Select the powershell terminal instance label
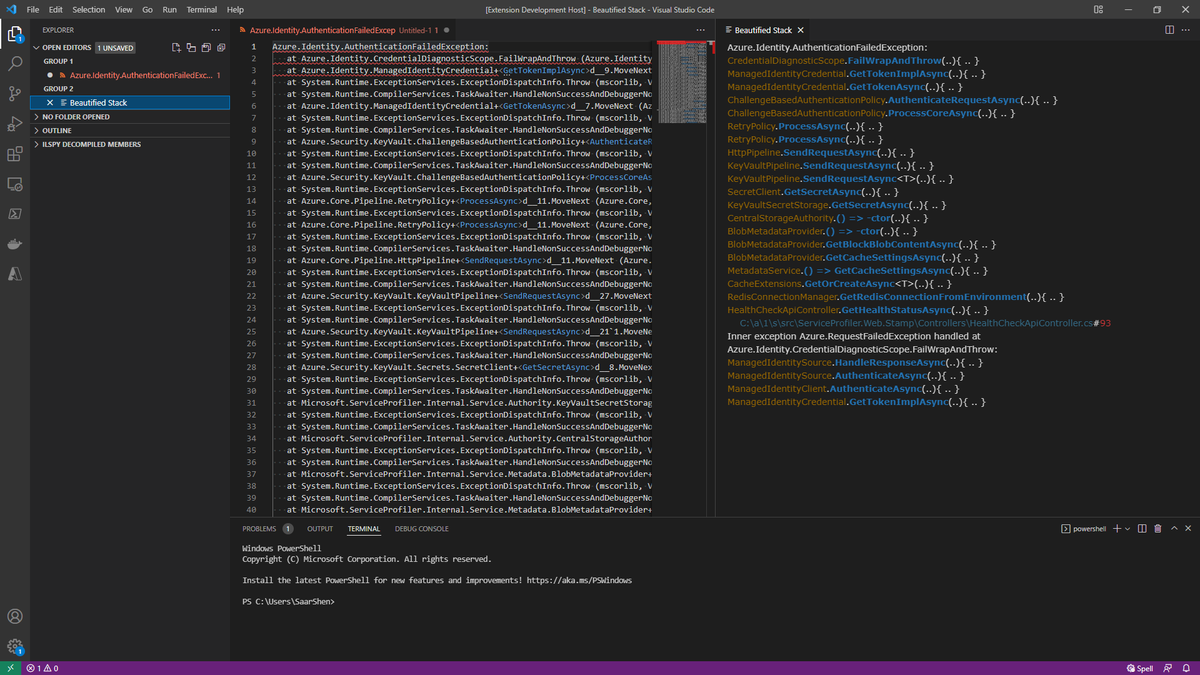Viewport: 1200px width, 675px height. click(1084, 529)
